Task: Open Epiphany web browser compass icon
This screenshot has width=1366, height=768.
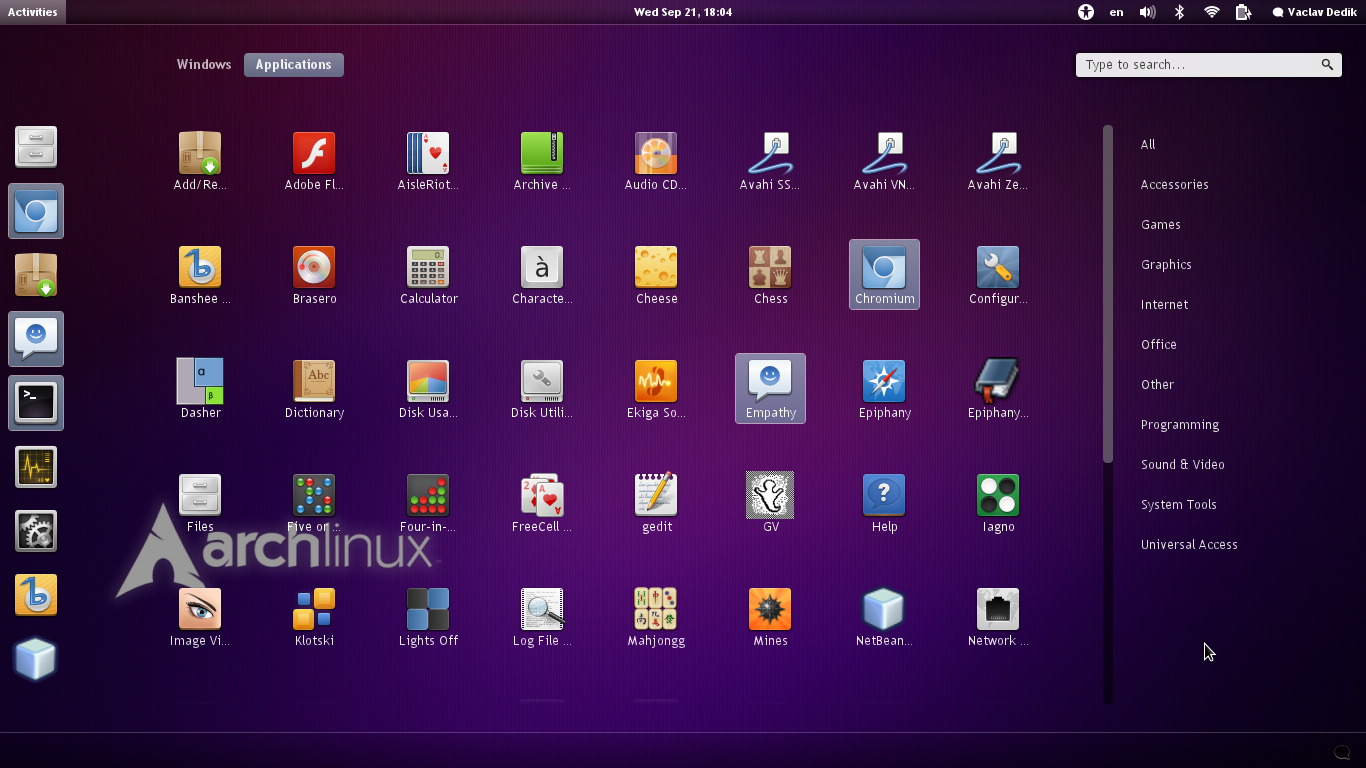Action: coord(884,389)
